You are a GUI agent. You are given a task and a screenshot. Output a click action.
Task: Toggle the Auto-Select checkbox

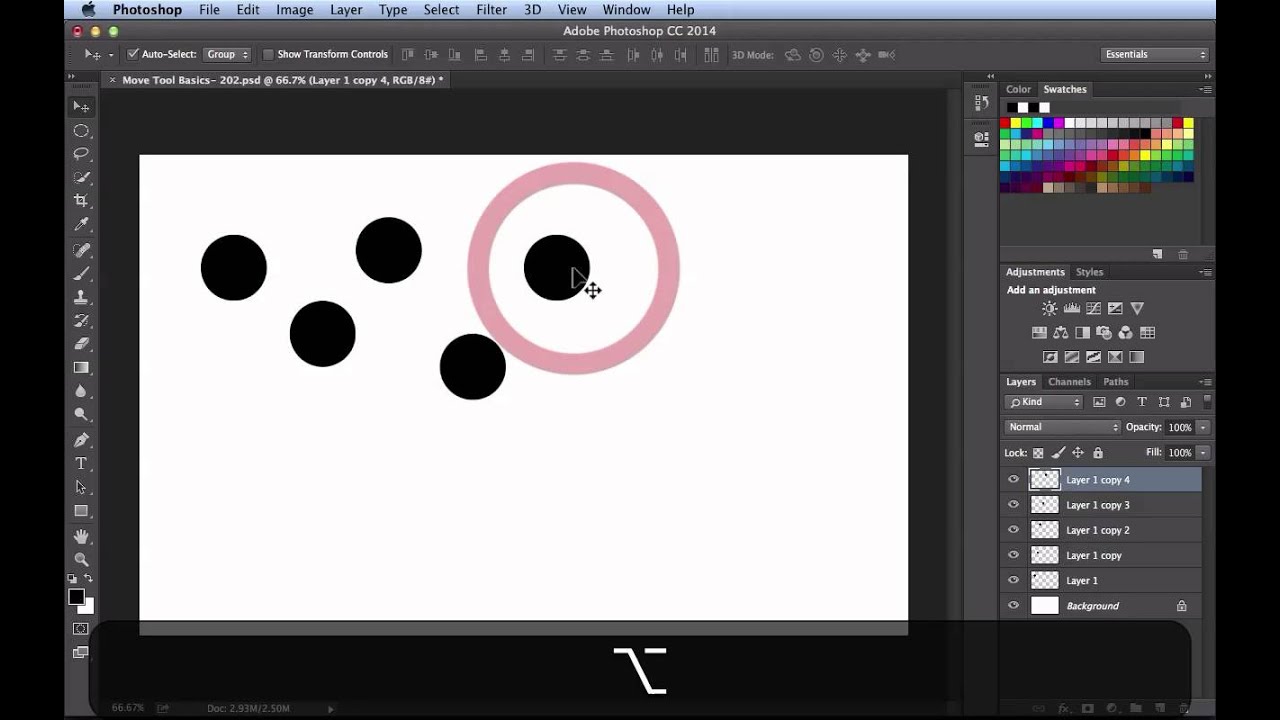pyautogui.click(x=133, y=54)
